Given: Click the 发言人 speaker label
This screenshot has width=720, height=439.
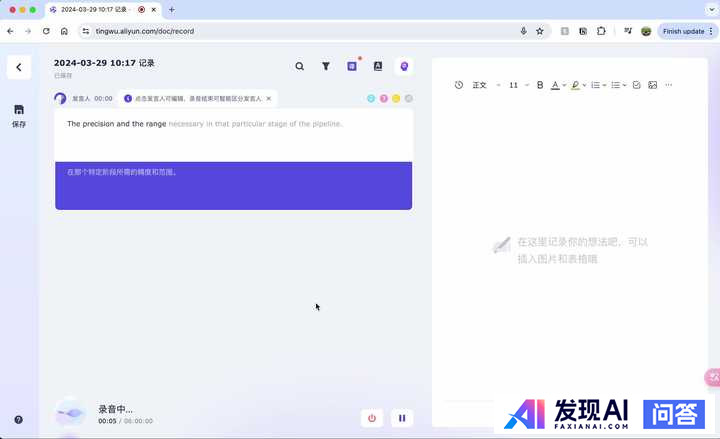Looking at the screenshot, I should click(x=81, y=98).
